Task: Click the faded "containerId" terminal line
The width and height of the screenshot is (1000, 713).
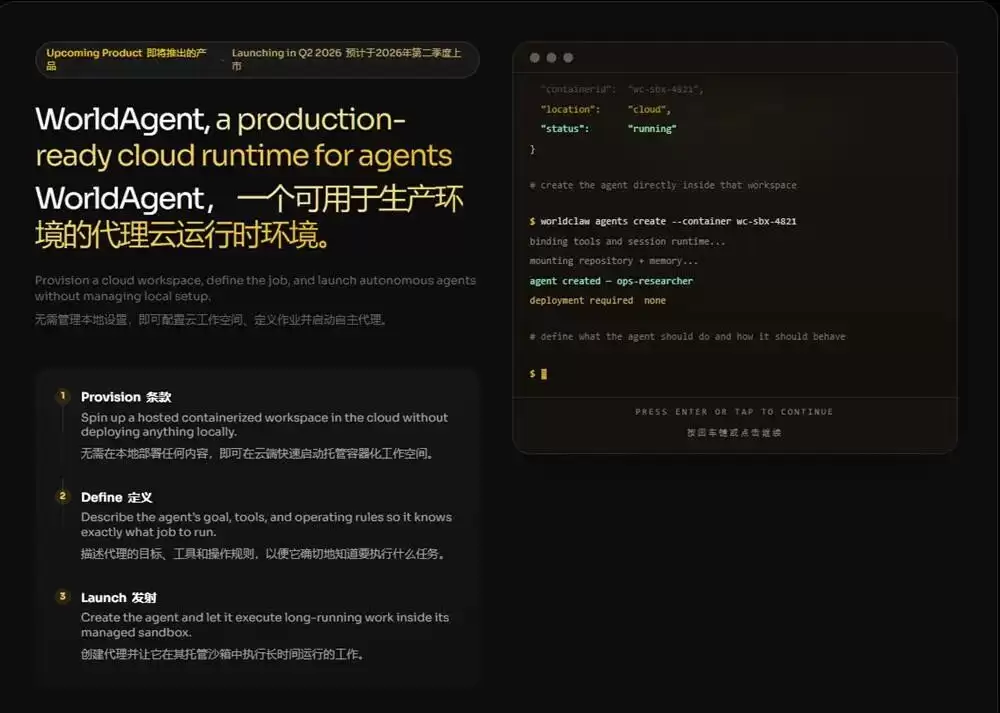Action: coord(622,89)
